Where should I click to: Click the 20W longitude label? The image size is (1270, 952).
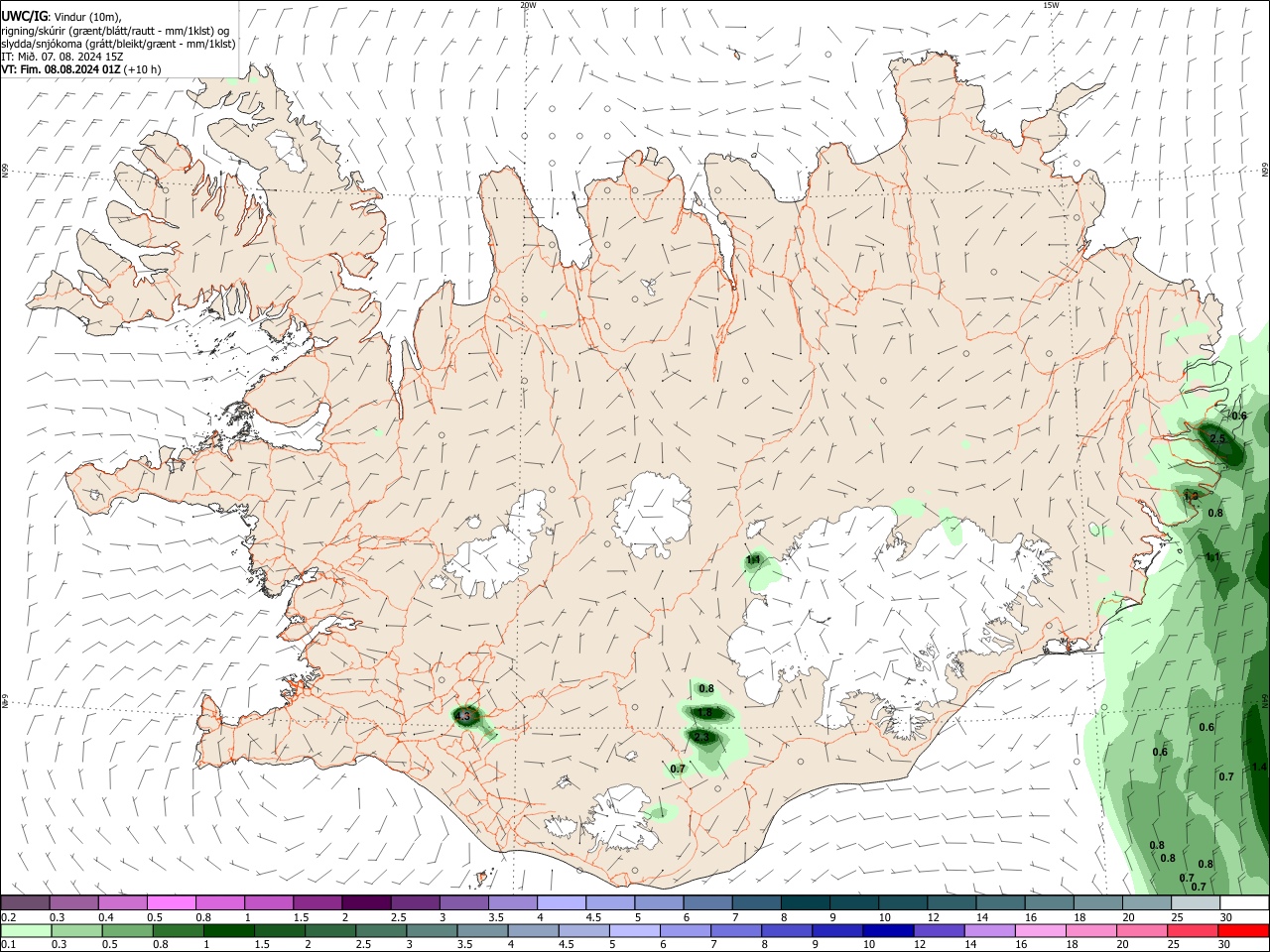528,5
